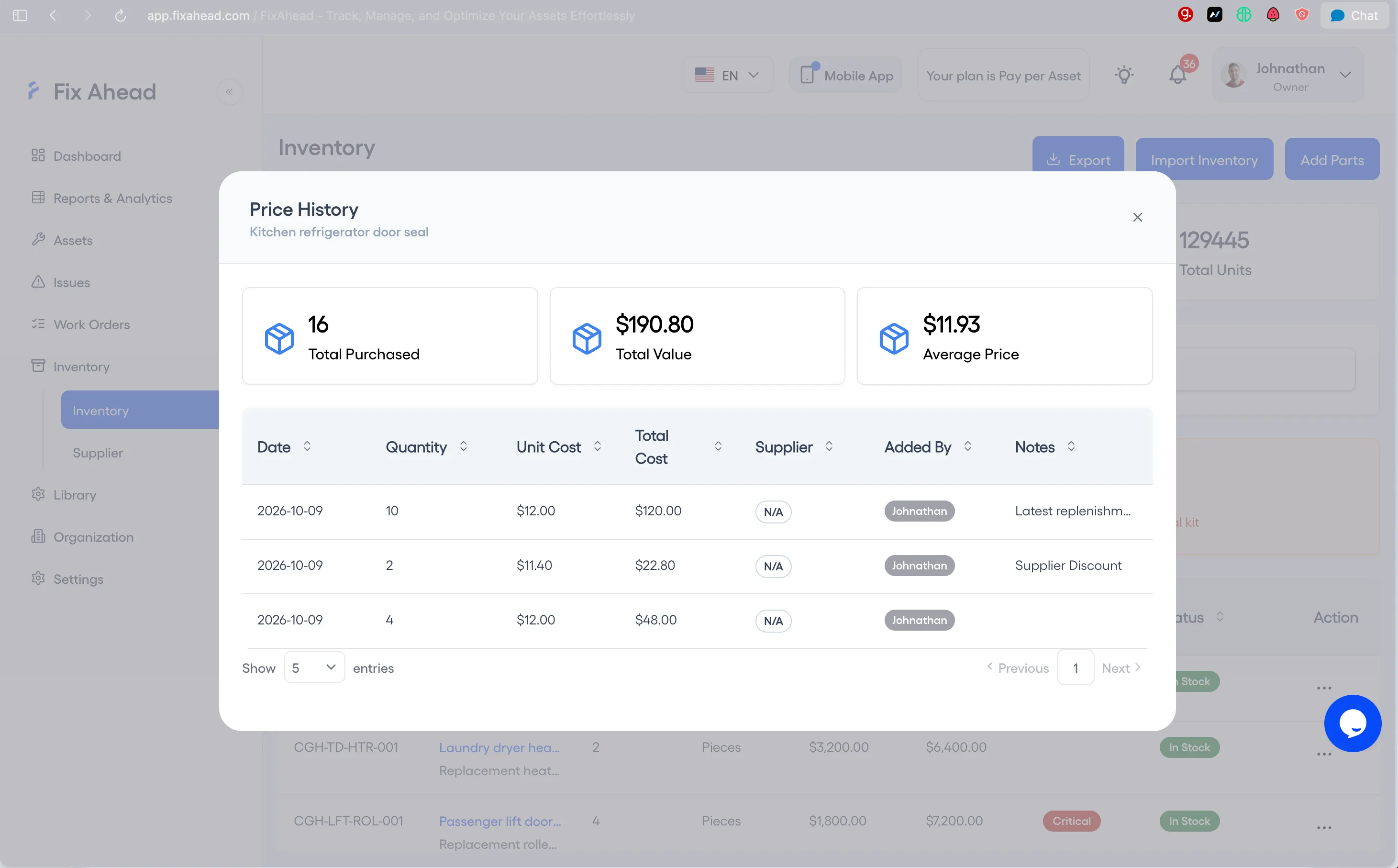Open Work Orders in the sidebar
1398x868 pixels.
(80, 324)
